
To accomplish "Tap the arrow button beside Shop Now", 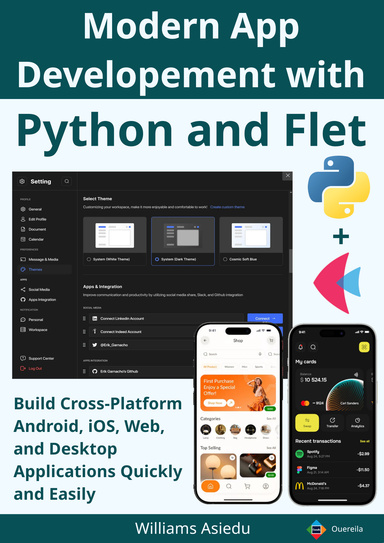I will click(231, 403).
